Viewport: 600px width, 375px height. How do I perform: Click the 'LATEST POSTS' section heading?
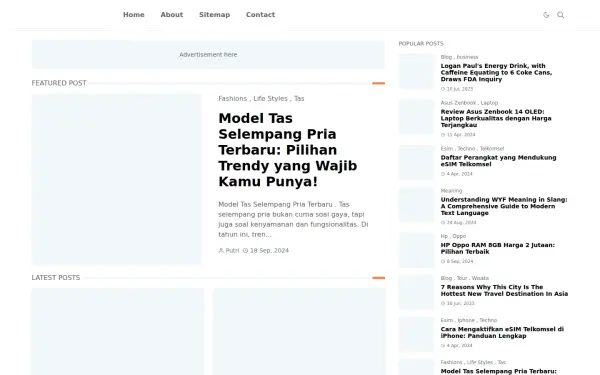[x=56, y=278]
